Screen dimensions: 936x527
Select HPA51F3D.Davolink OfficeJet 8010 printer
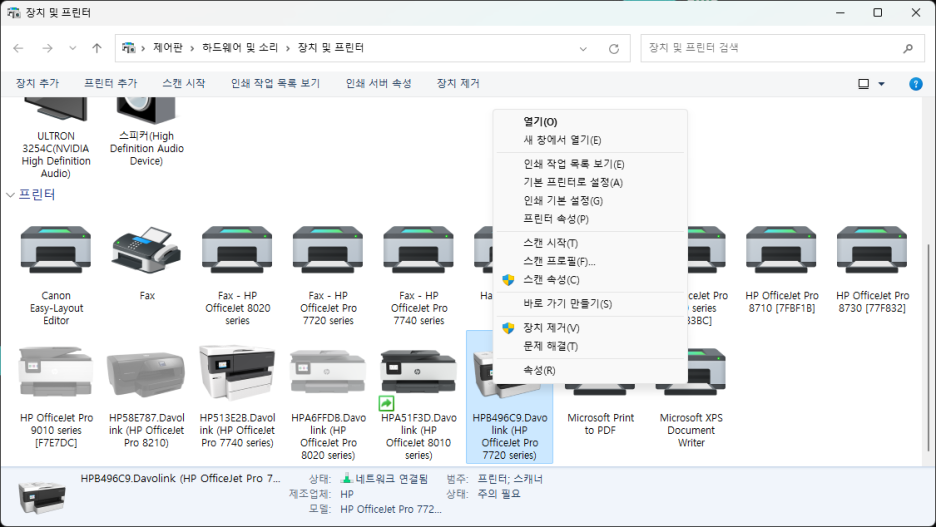pyautogui.click(x=419, y=403)
